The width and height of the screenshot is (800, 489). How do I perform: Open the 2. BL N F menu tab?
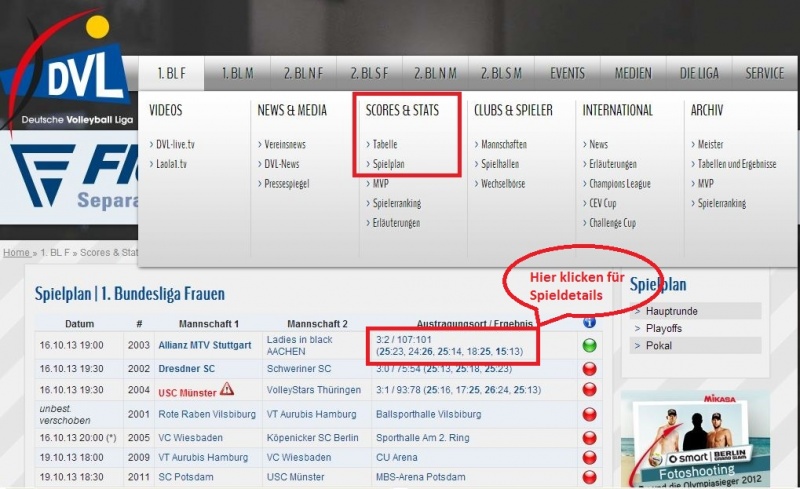pos(304,73)
